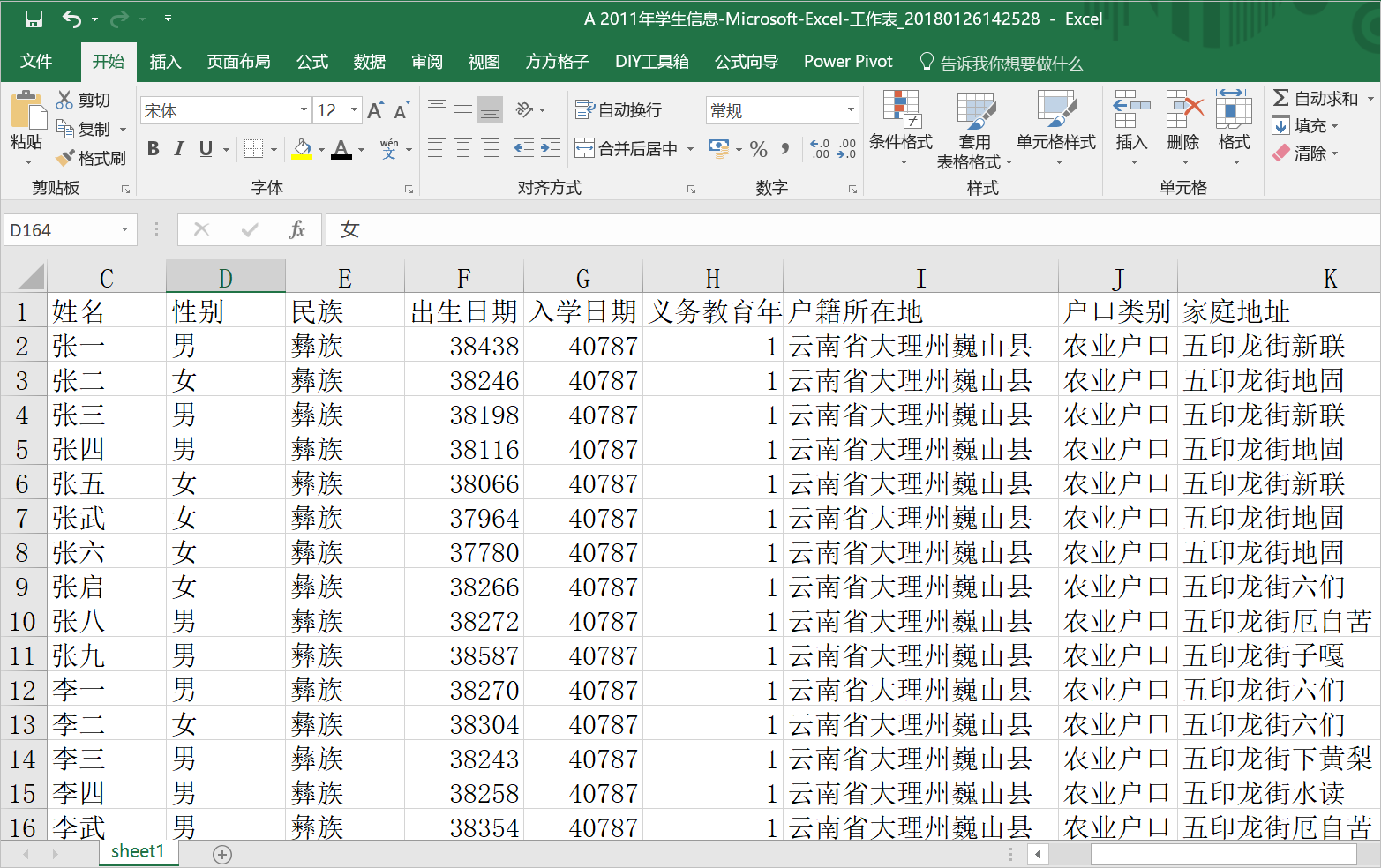1381x868 pixels.
Task: Decrease decimal places
Action: coord(846,149)
